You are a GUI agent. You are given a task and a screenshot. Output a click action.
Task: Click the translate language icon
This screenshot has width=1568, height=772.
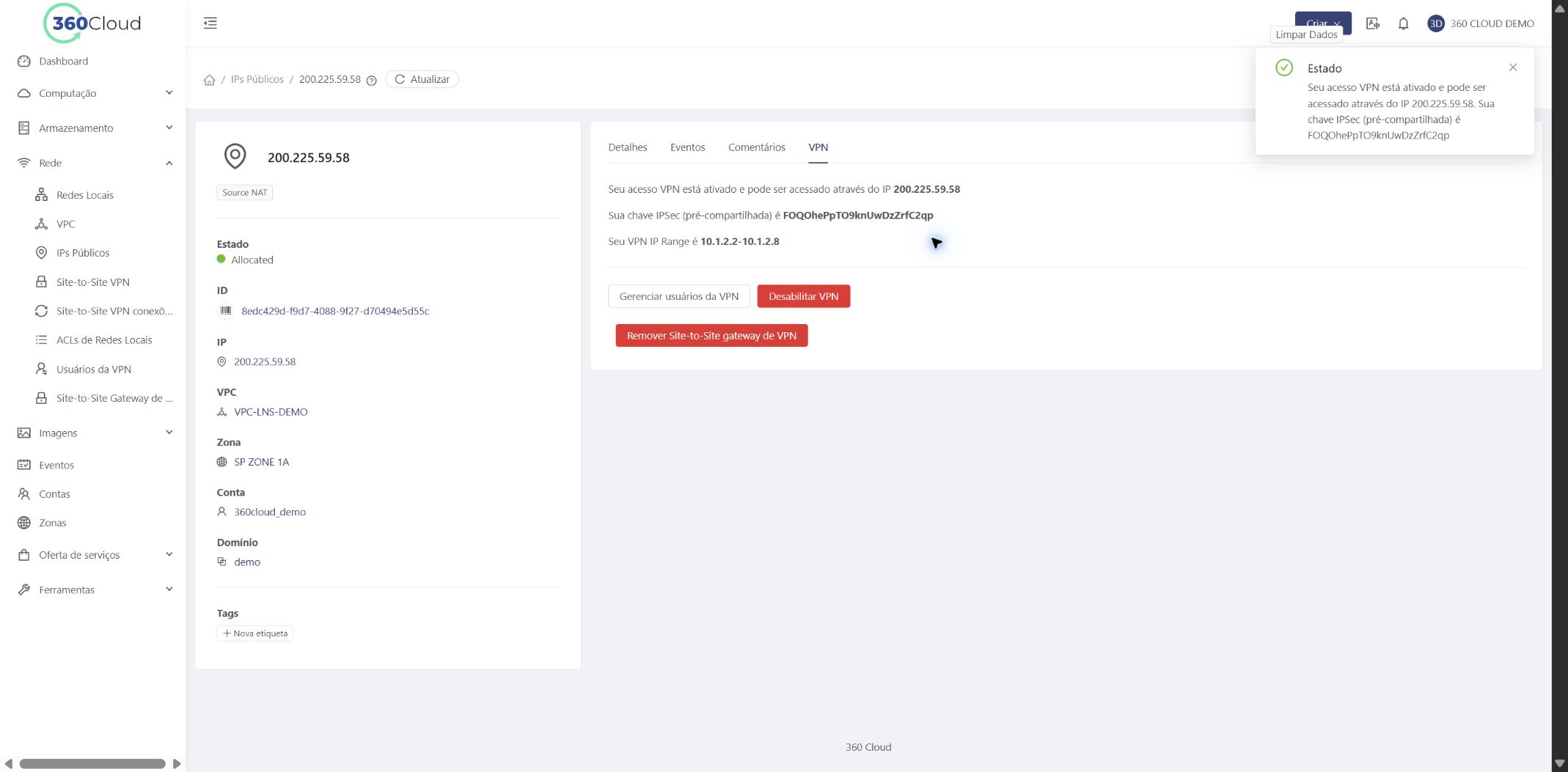coord(1373,23)
